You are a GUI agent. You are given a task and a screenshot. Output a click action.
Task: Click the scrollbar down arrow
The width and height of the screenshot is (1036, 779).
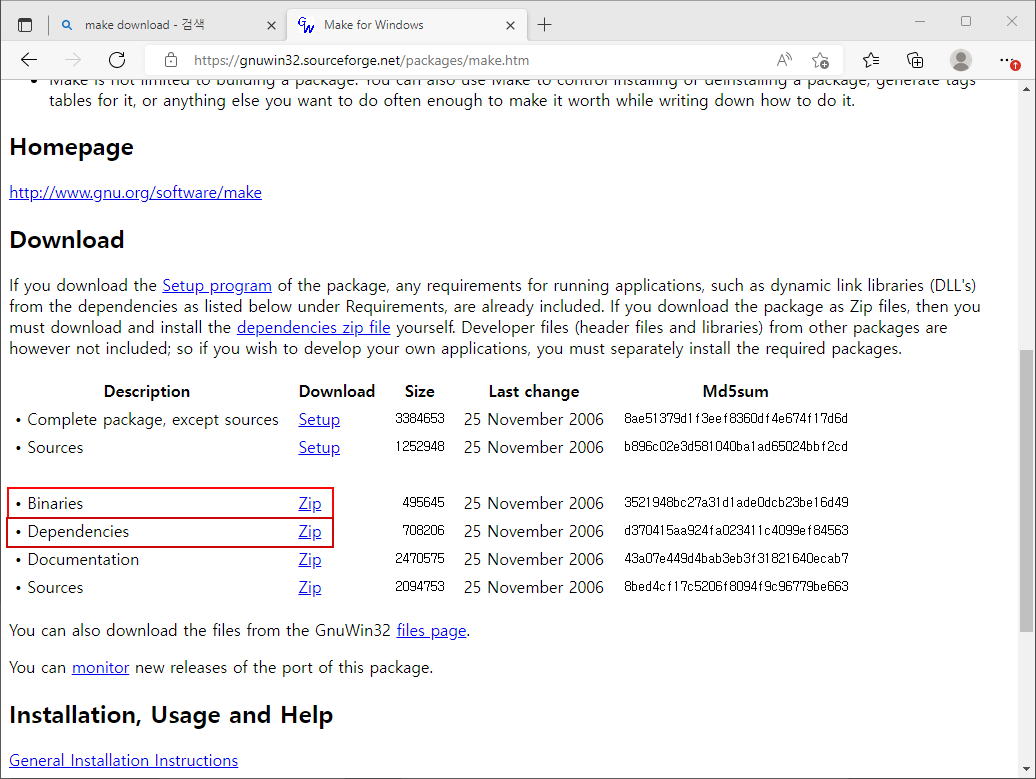click(x=1026, y=768)
